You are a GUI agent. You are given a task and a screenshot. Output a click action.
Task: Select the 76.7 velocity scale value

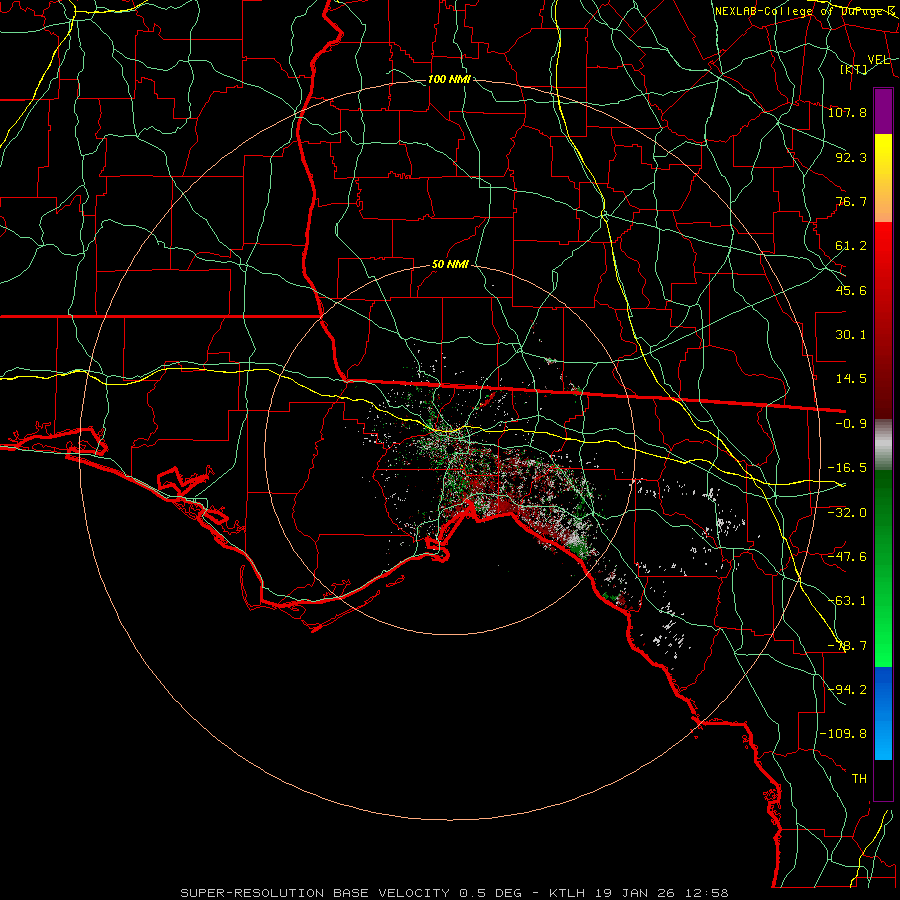point(851,201)
